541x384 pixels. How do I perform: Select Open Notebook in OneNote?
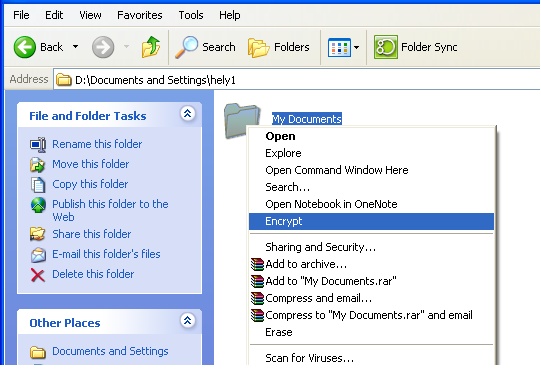point(371,204)
